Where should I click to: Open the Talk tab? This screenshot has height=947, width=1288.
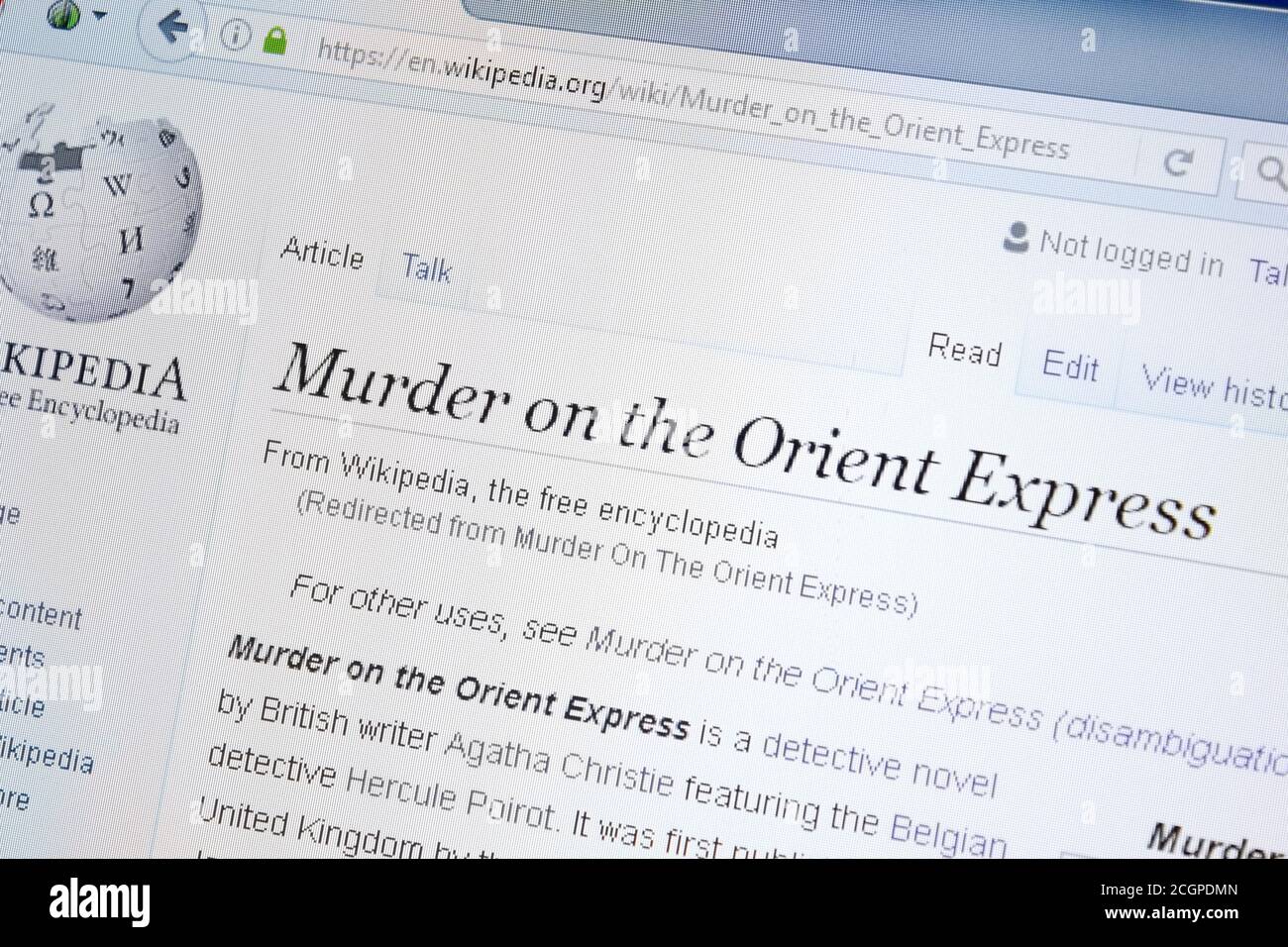click(427, 267)
